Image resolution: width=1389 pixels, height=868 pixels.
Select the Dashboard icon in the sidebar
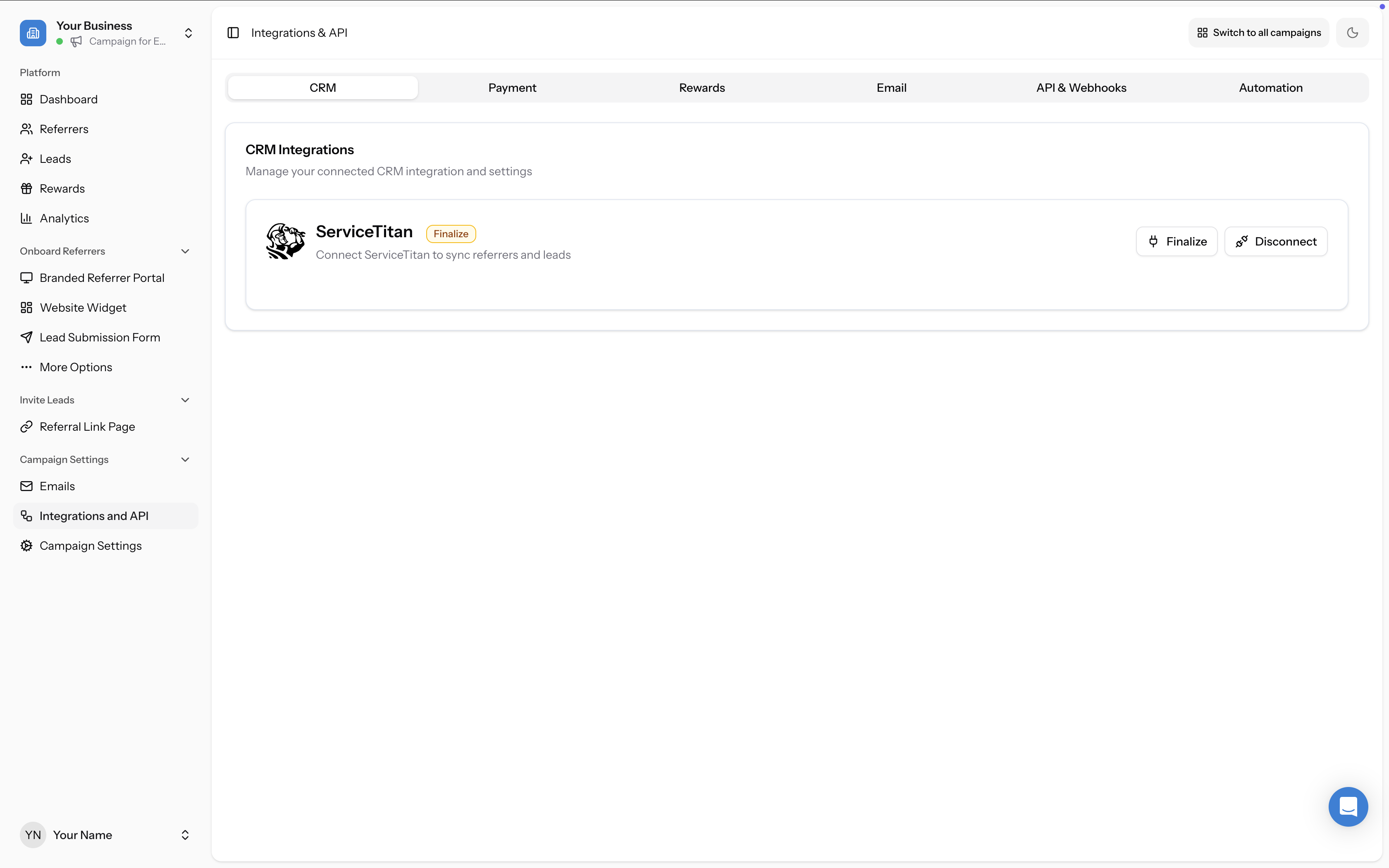click(26, 99)
